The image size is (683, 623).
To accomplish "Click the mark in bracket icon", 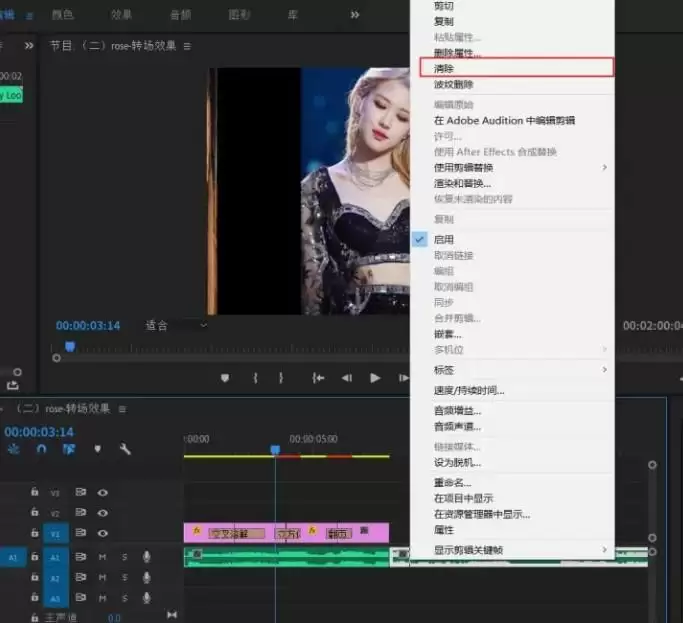I will [x=255, y=378].
